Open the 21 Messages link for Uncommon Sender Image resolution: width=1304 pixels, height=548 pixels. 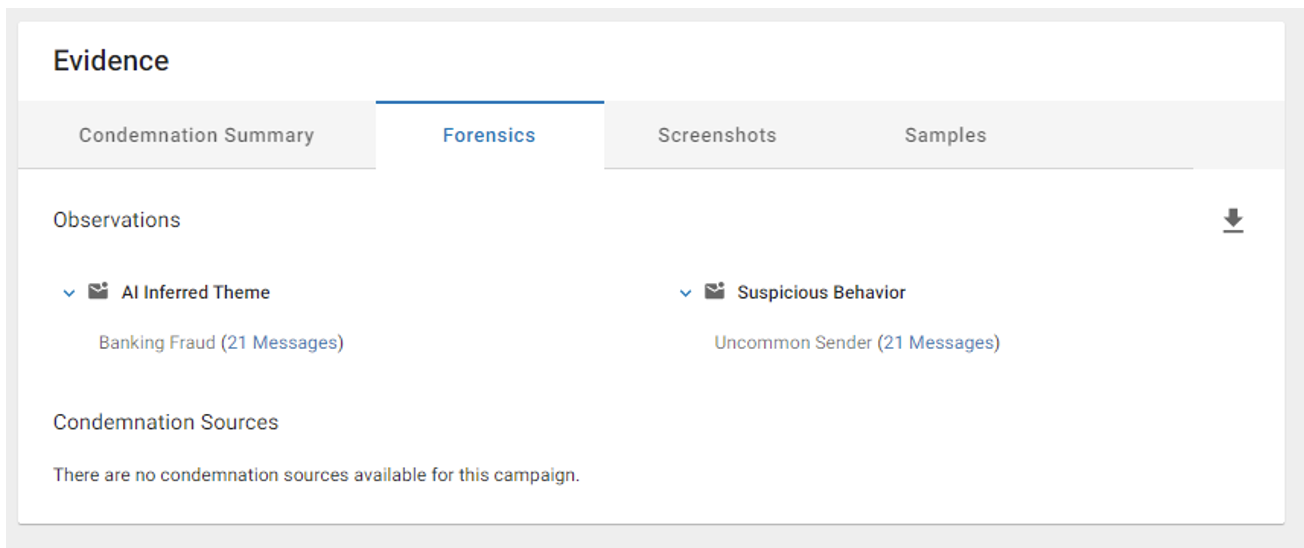[939, 343]
